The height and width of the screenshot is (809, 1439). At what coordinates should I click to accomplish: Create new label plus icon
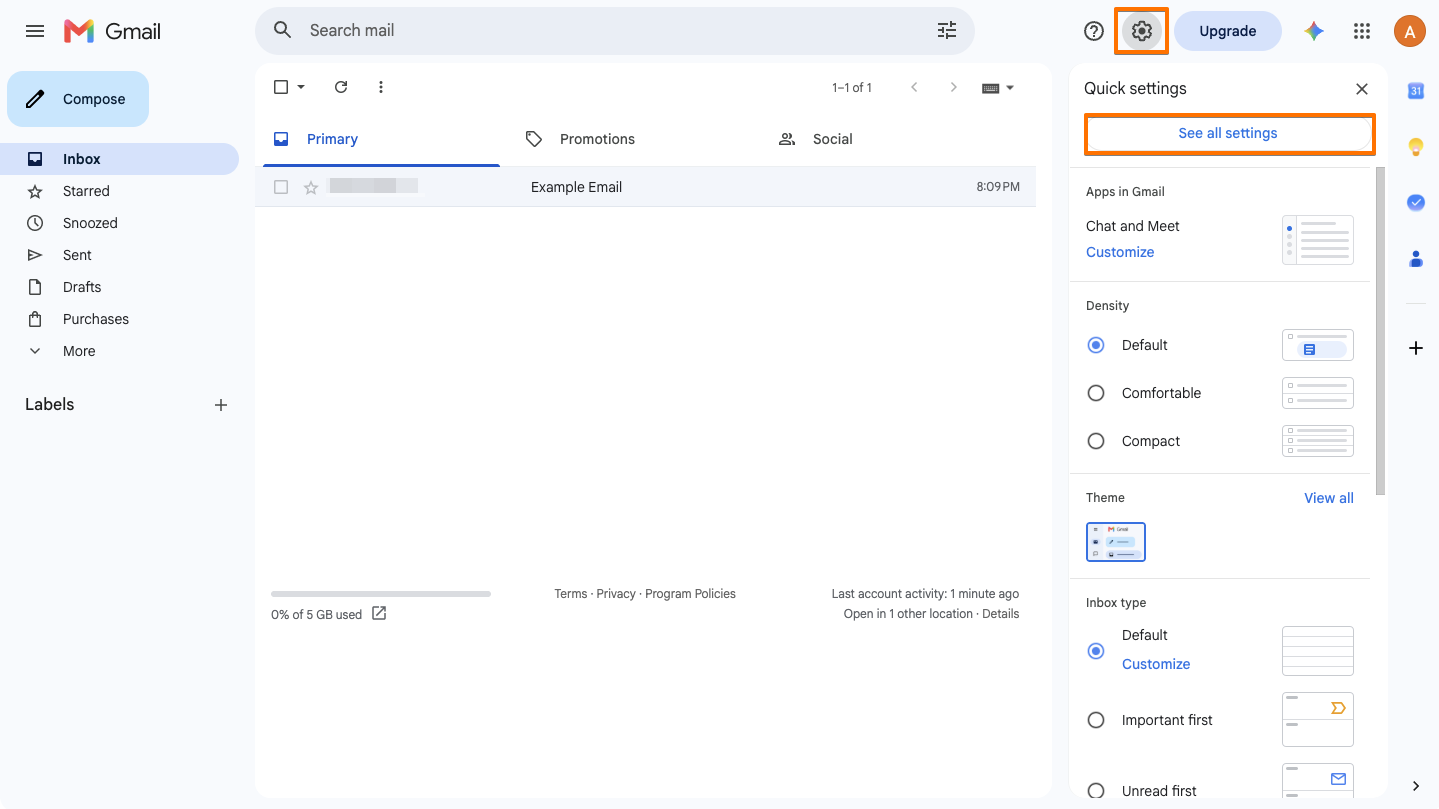(221, 405)
